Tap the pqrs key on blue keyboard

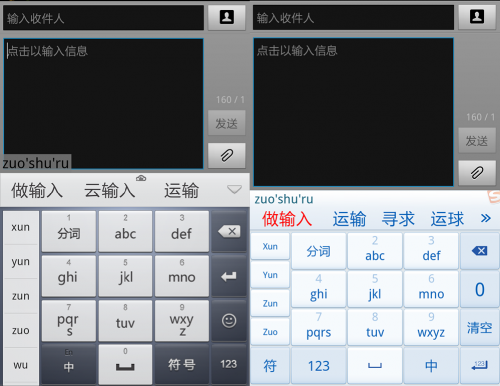[319, 327]
